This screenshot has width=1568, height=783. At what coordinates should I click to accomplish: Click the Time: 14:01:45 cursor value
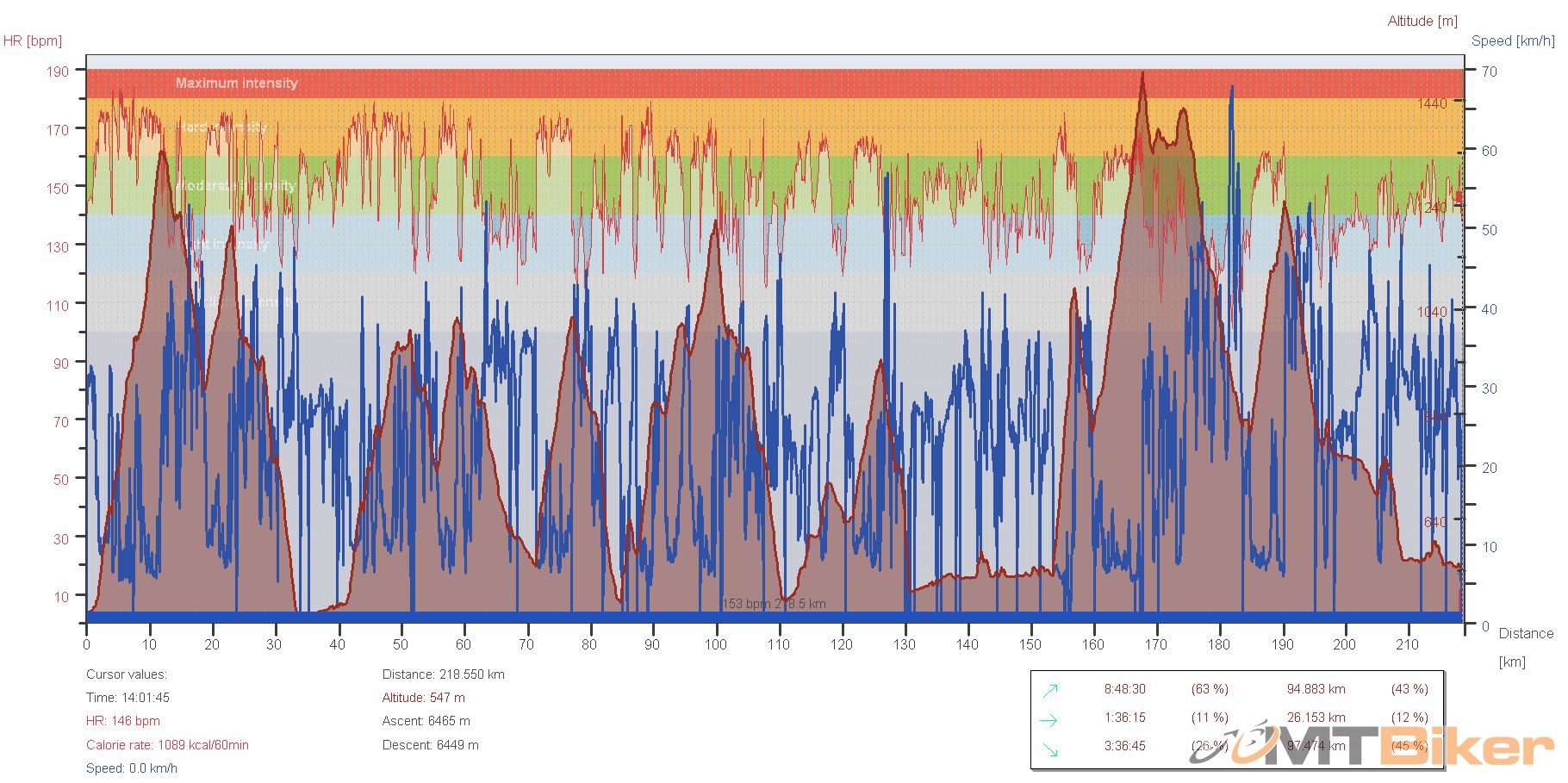tap(128, 698)
